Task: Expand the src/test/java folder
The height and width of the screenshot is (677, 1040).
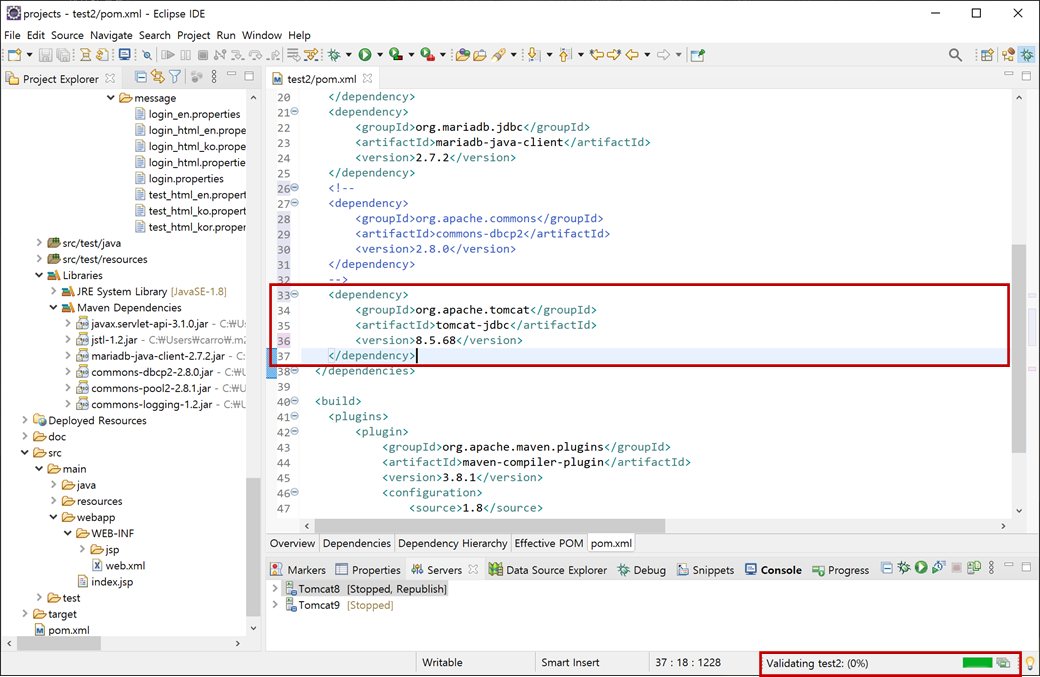Action: (39, 243)
